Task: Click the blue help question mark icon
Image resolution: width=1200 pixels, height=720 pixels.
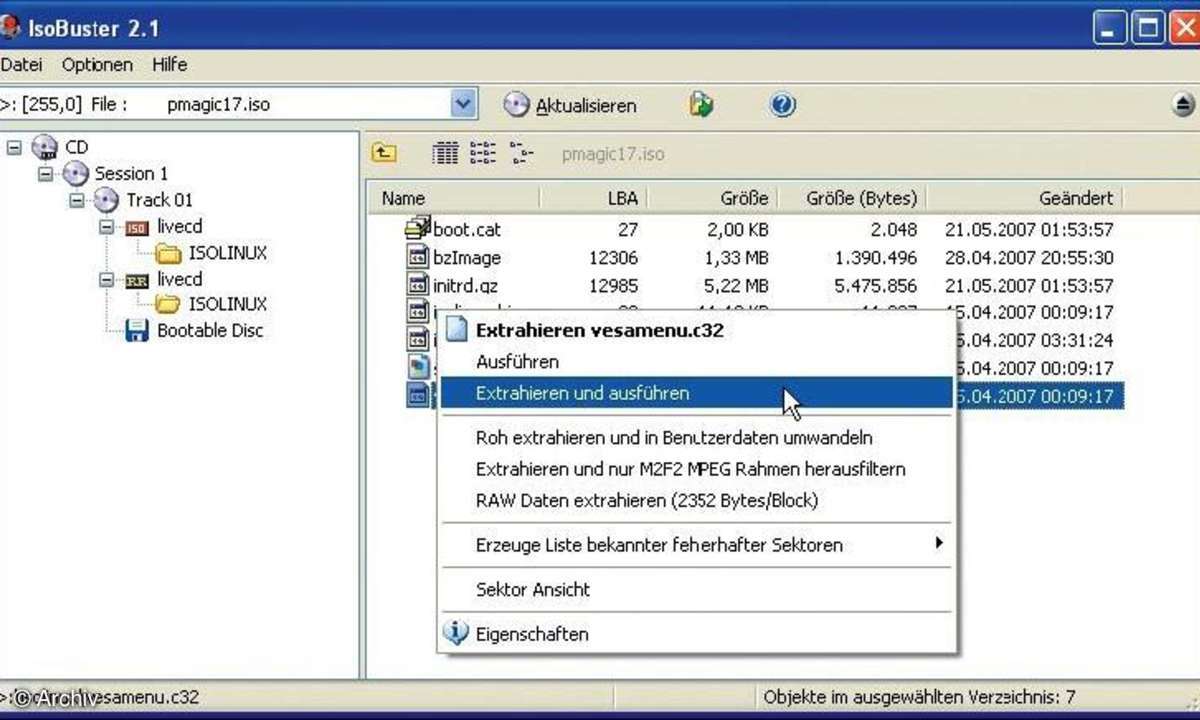Action: 783,105
